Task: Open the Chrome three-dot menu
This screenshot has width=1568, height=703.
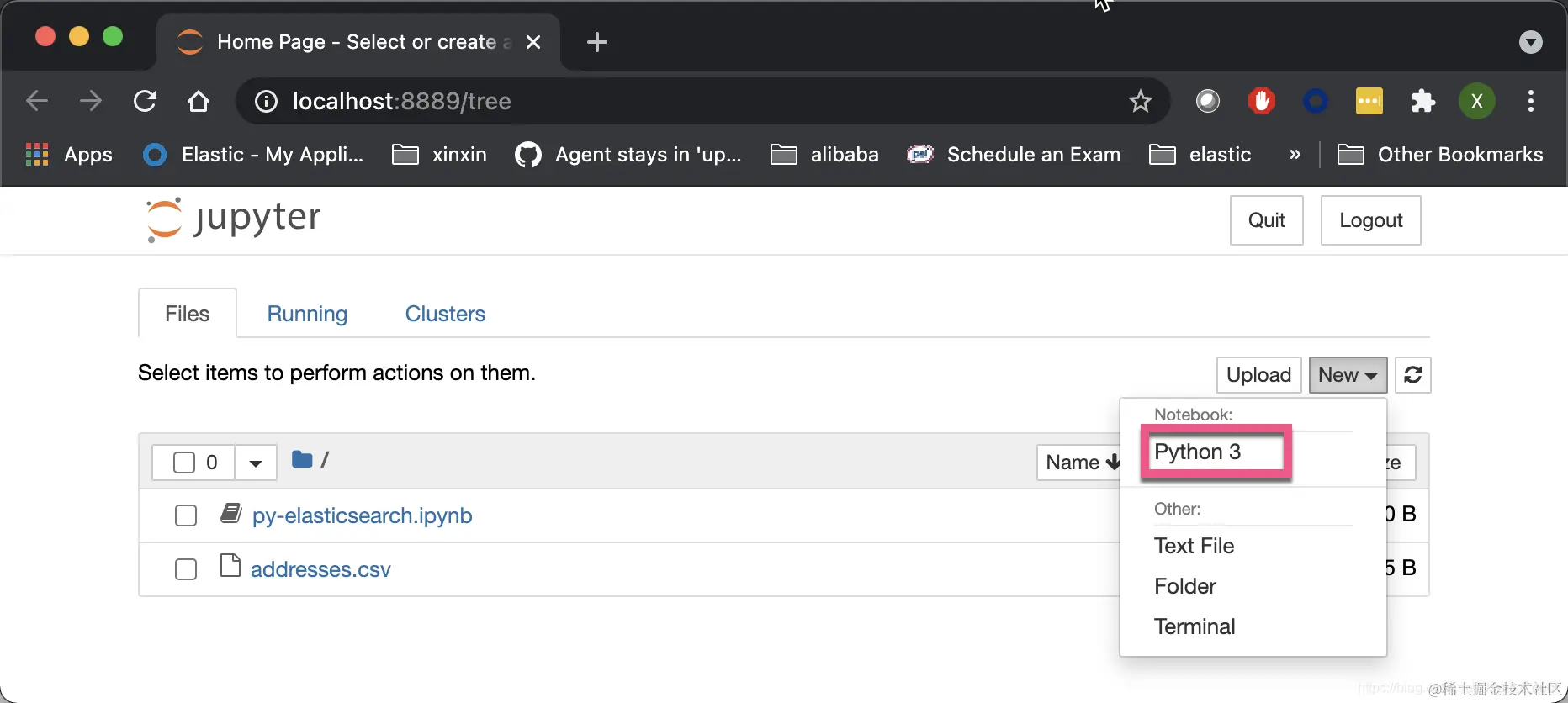Action: pyautogui.click(x=1530, y=102)
